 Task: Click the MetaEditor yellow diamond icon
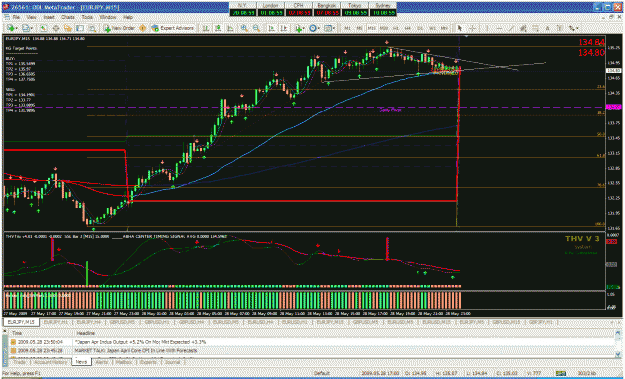point(142,28)
